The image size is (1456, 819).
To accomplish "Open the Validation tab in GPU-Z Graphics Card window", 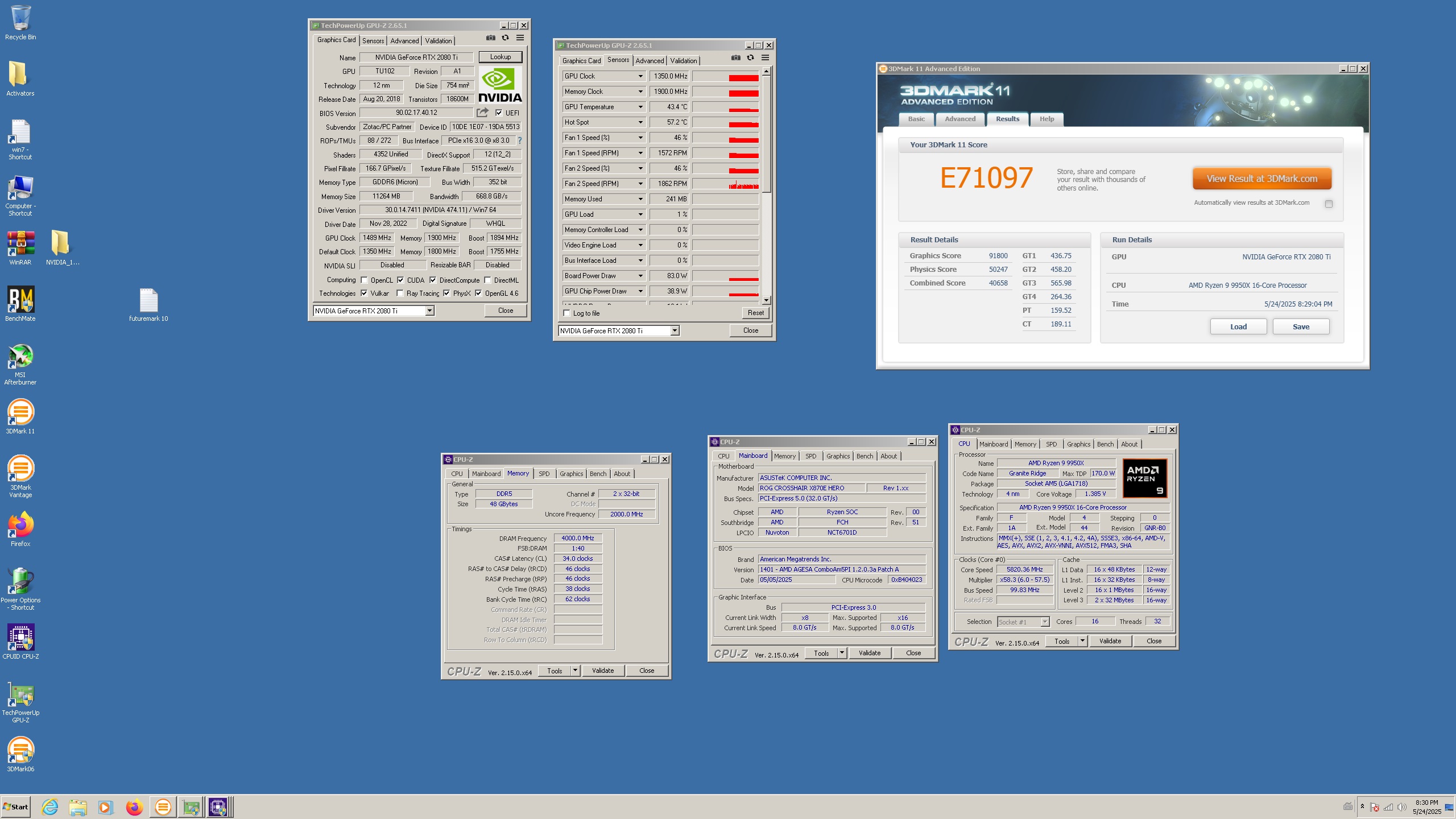I will 438,41.
